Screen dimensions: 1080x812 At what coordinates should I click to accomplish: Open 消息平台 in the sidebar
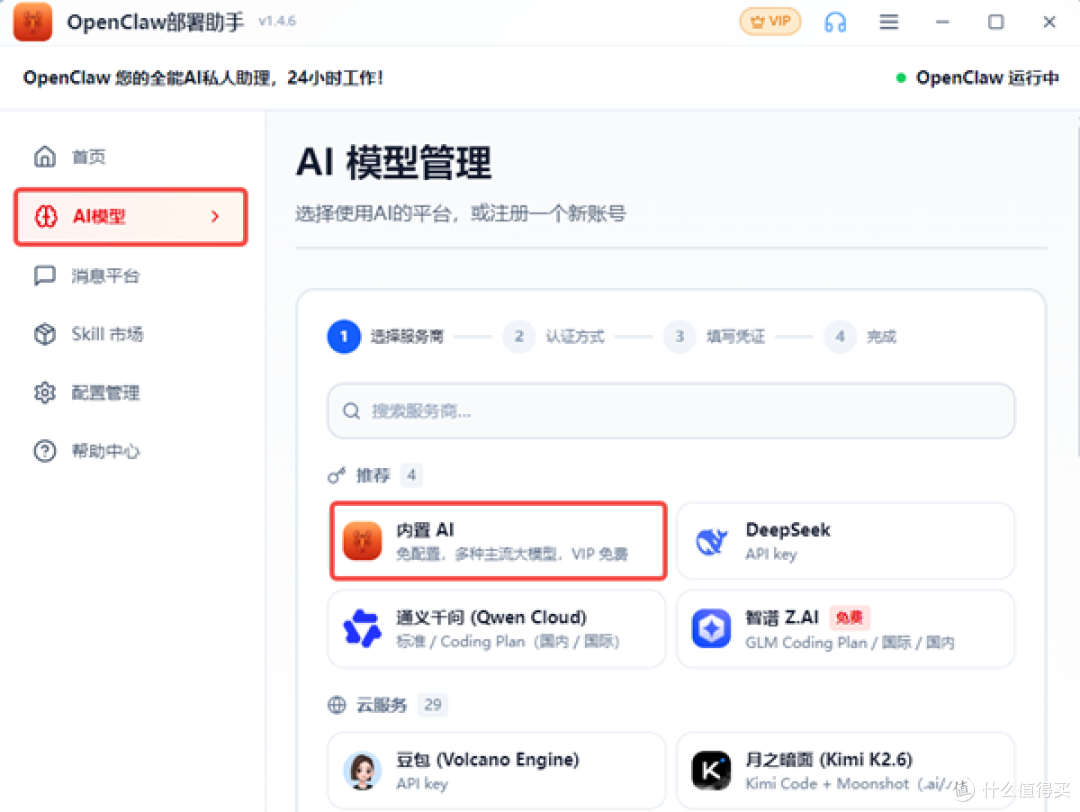(x=131, y=275)
